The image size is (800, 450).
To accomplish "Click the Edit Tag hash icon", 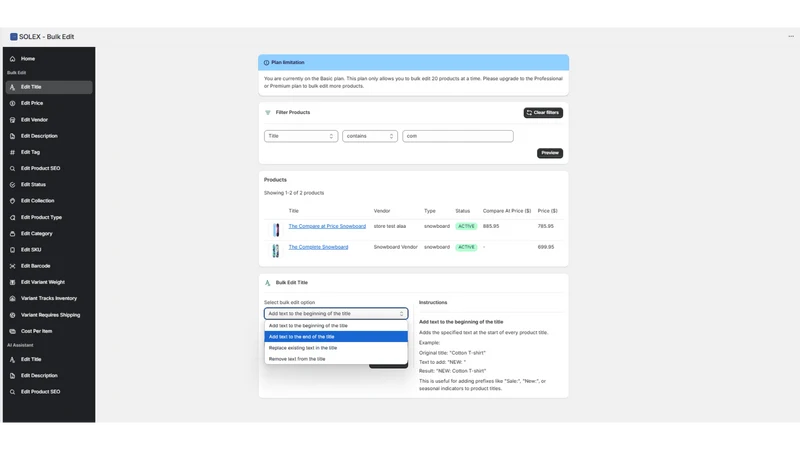I will pyautogui.click(x=12, y=152).
